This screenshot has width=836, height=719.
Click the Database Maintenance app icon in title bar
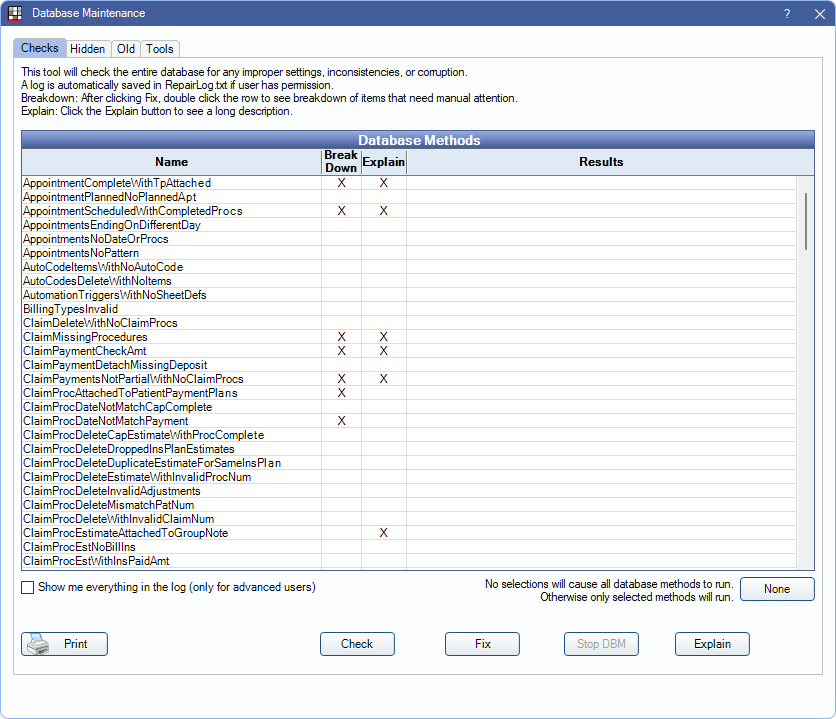tap(15, 13)
